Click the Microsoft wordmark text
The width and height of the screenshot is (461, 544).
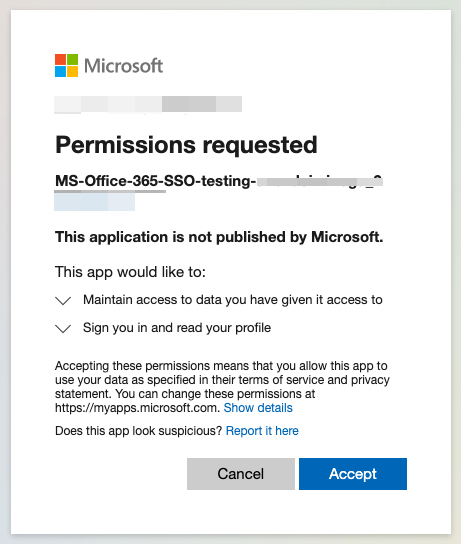(x=123, y=66)
